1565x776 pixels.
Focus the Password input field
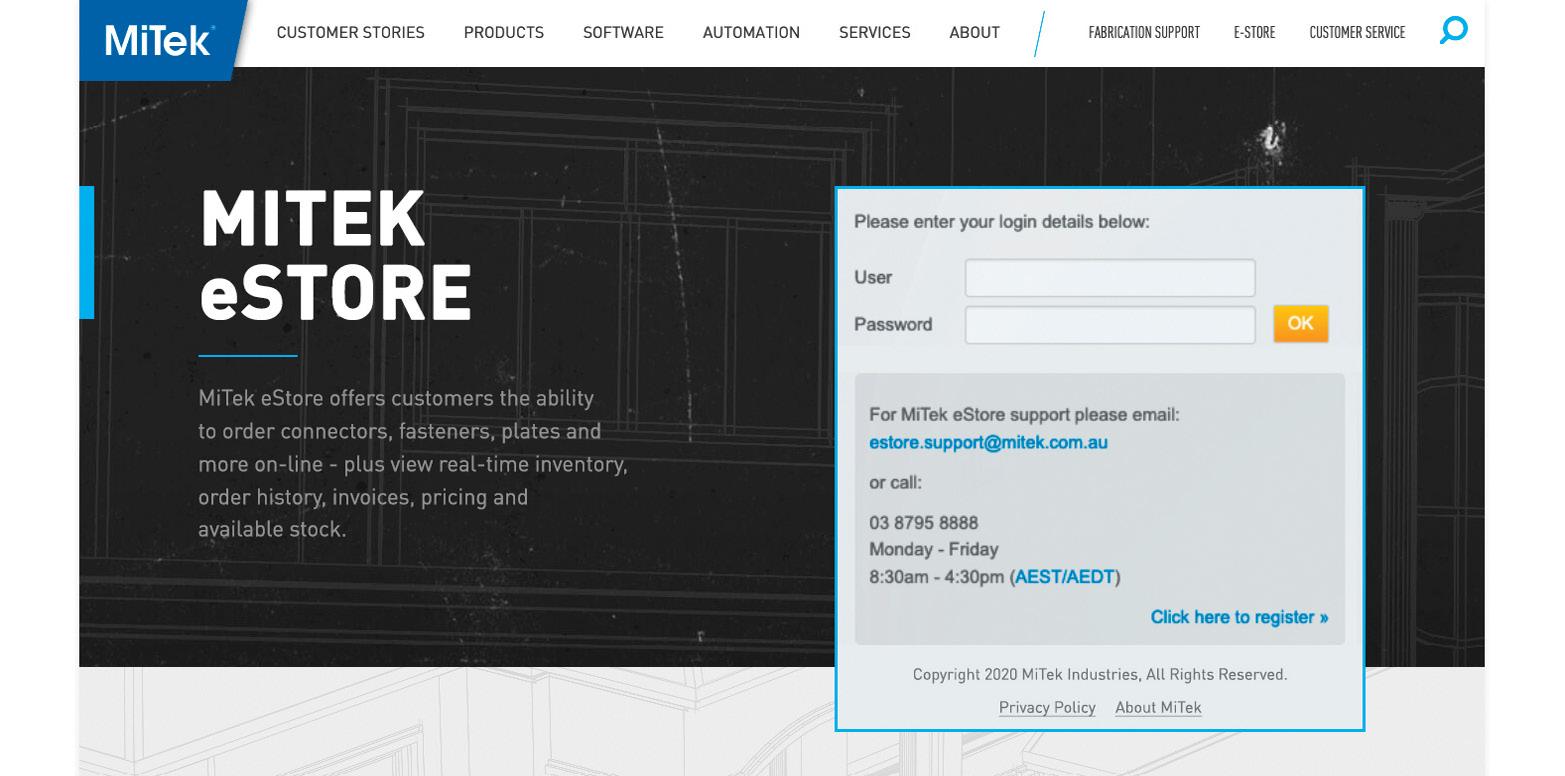click(x=1110, y=325)
